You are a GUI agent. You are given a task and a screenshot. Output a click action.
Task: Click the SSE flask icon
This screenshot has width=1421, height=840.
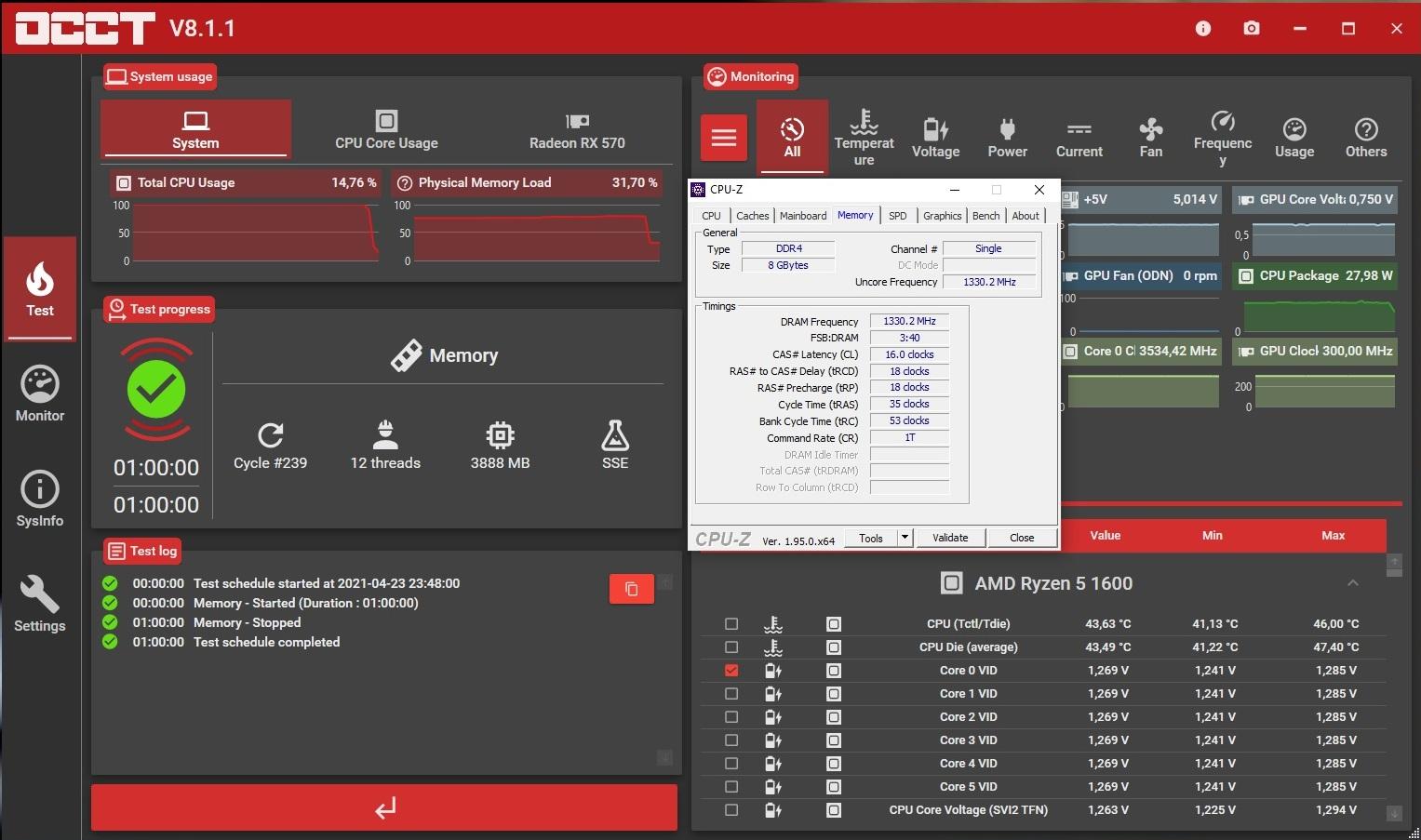(615, 434)
